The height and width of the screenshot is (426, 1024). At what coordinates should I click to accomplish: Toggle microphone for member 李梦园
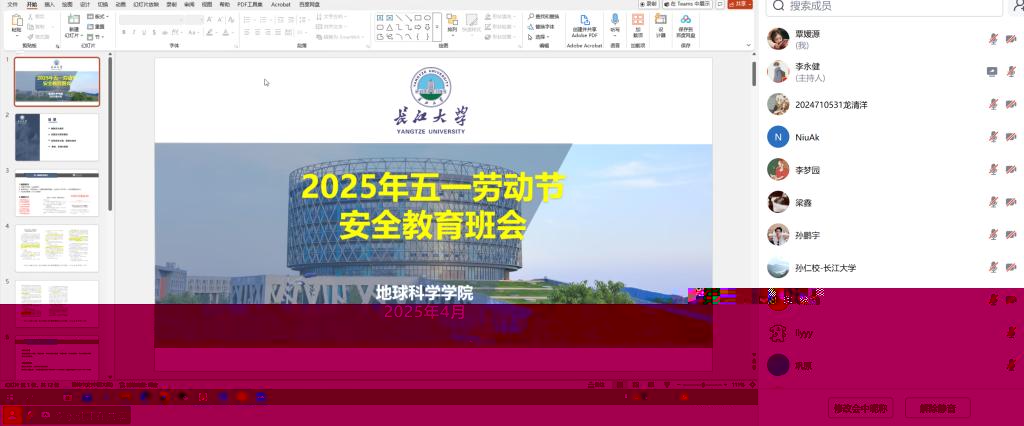click(993, 170)
